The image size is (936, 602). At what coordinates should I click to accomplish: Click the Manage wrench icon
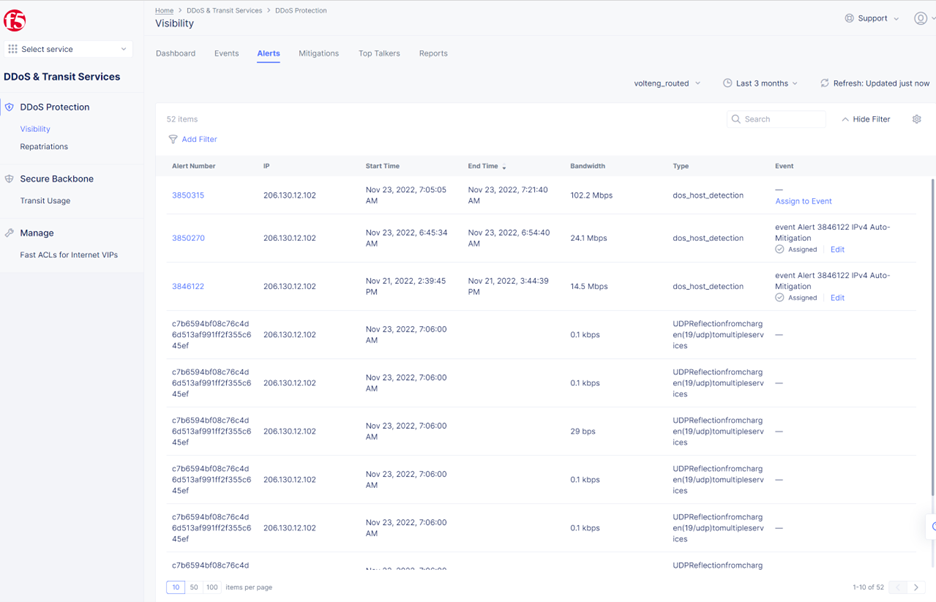coord(10,233)
